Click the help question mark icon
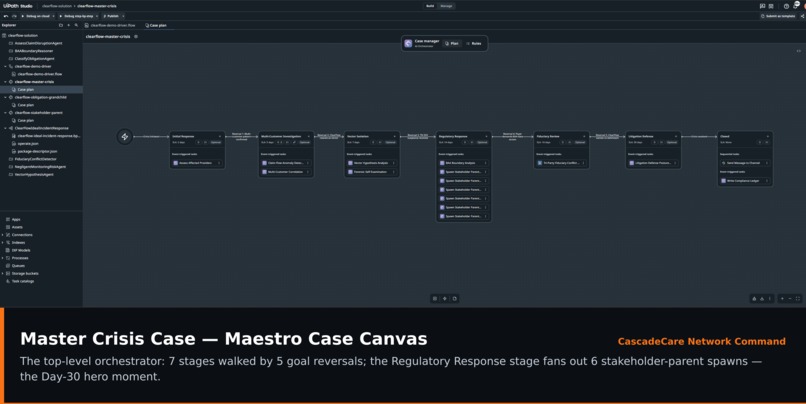 click(786, 6)
